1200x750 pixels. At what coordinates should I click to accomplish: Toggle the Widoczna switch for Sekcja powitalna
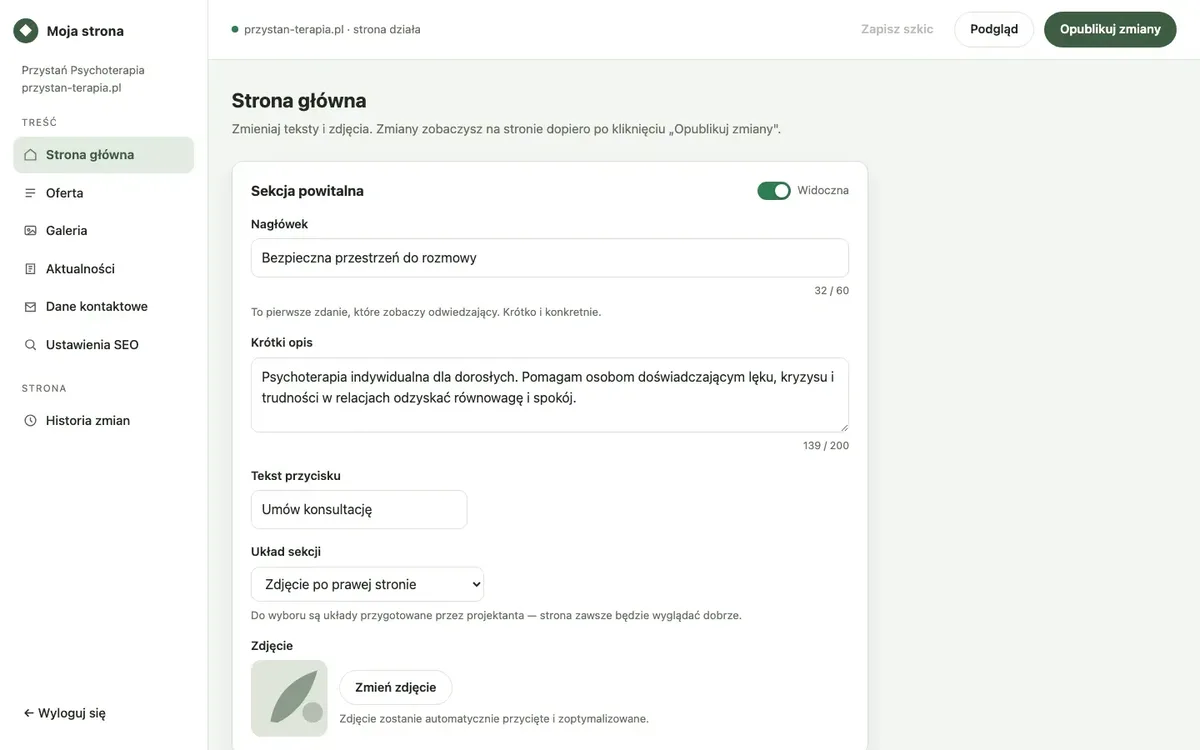click(x=774, y=191)
